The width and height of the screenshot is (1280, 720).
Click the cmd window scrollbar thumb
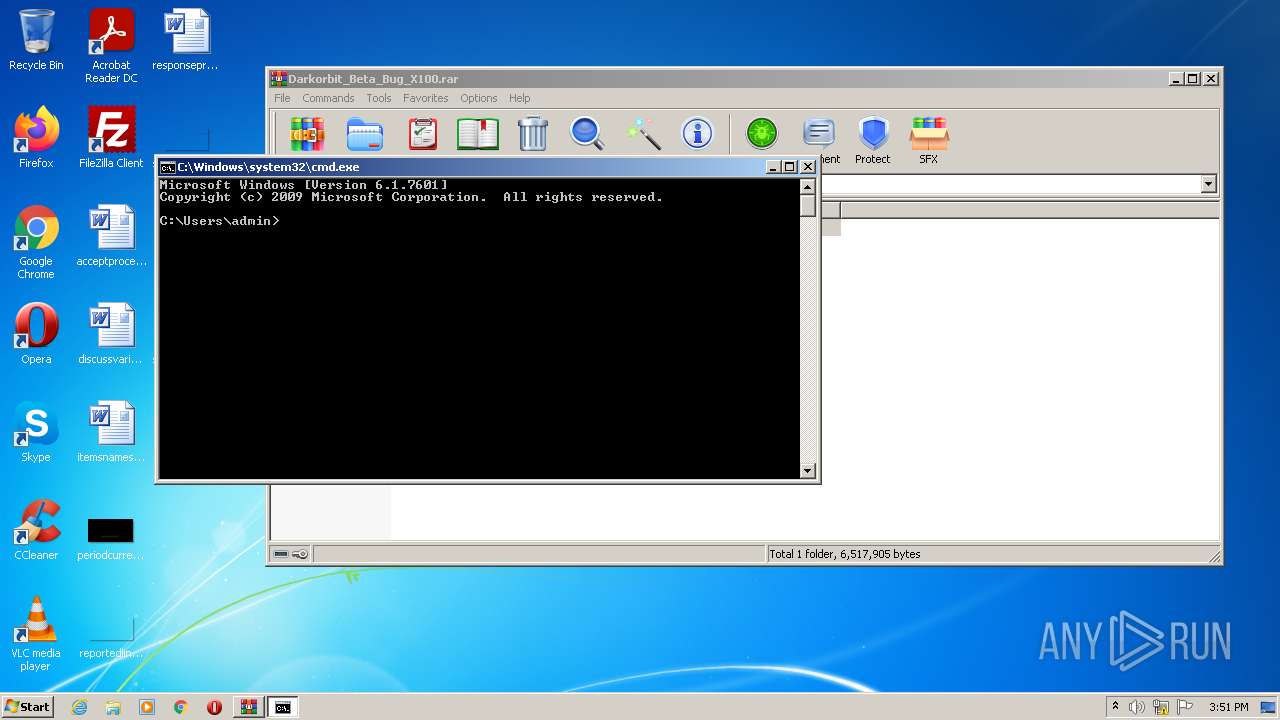[x=808, y=205]
